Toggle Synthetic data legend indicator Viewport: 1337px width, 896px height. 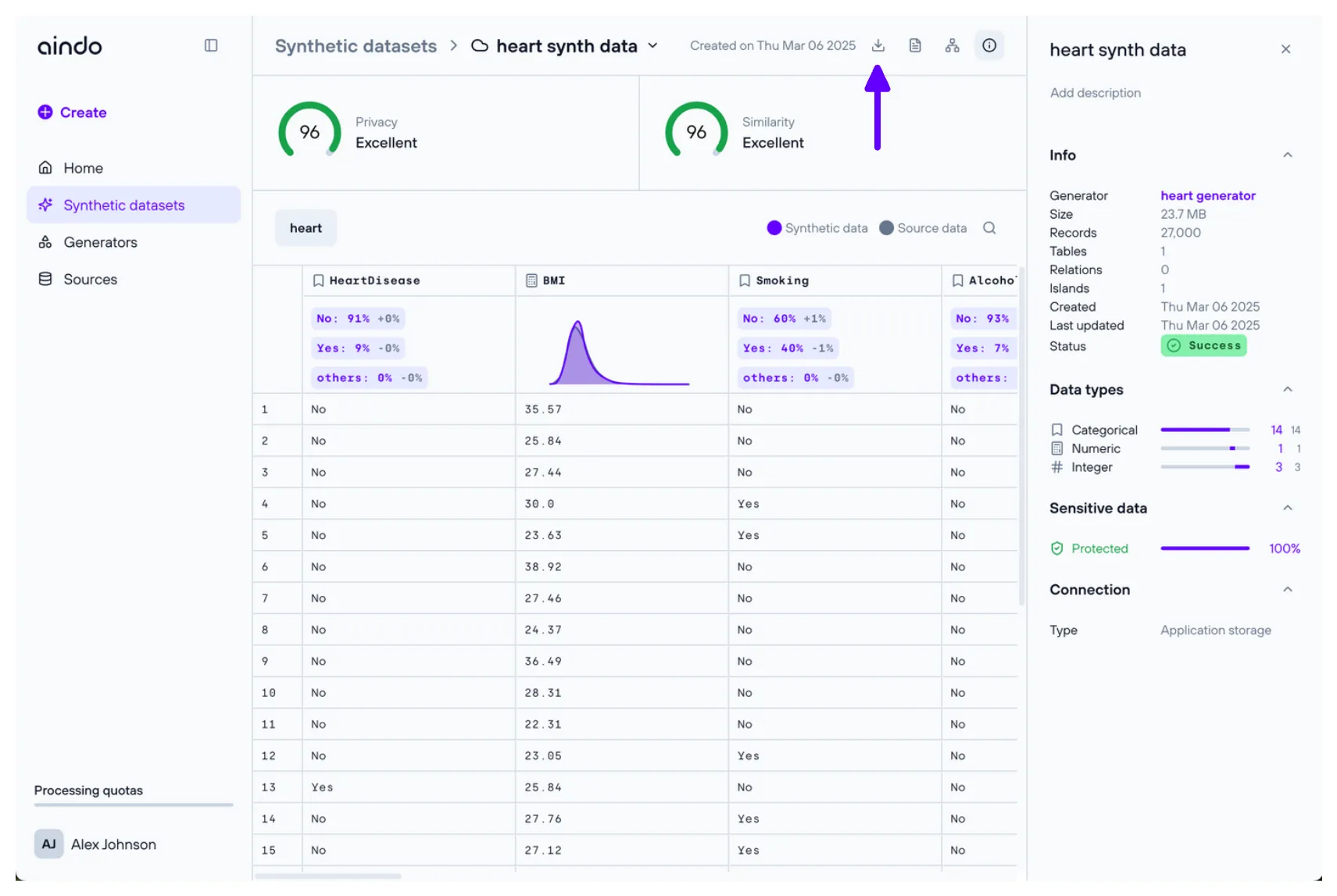[774, 228]
